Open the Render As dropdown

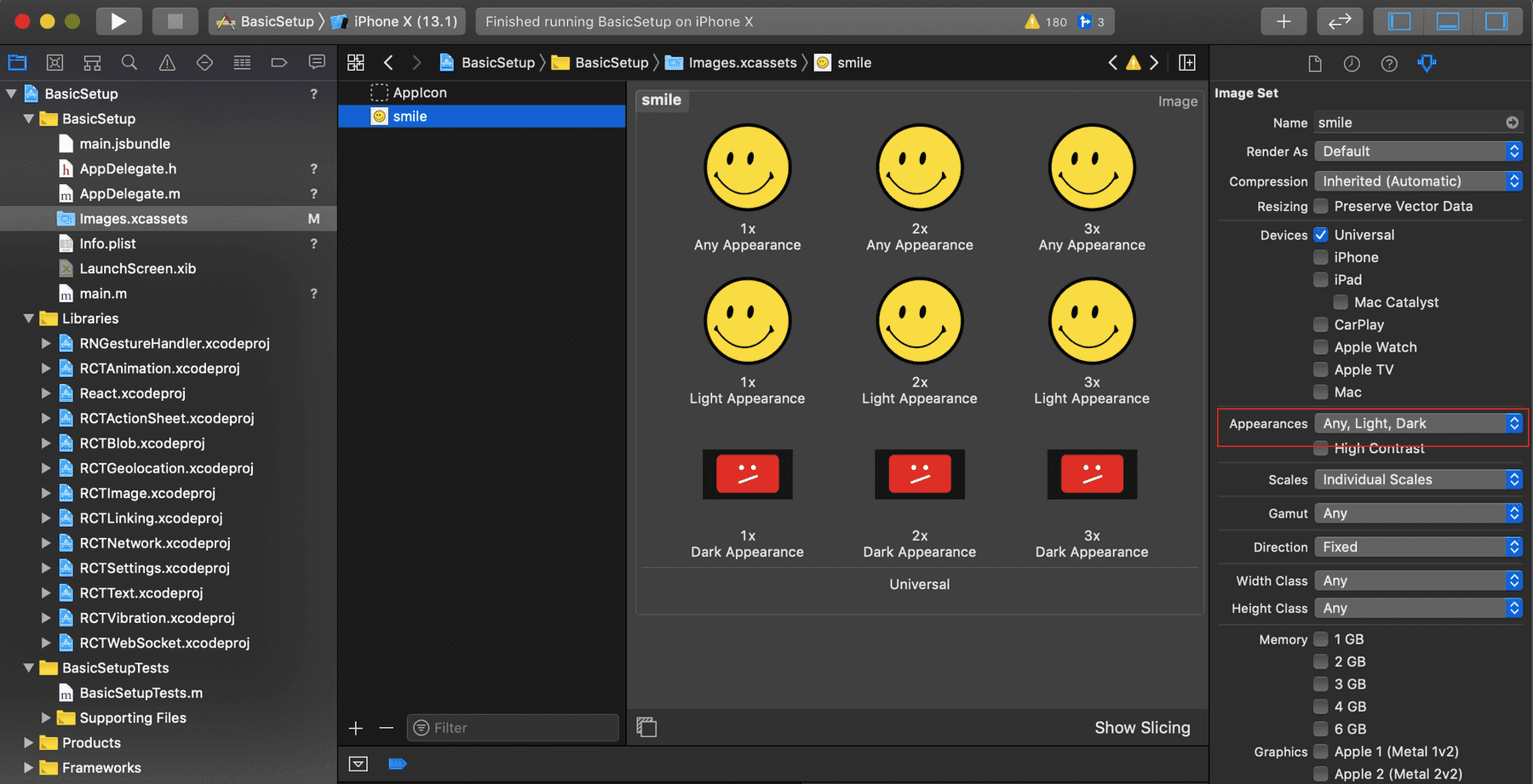1417,152
